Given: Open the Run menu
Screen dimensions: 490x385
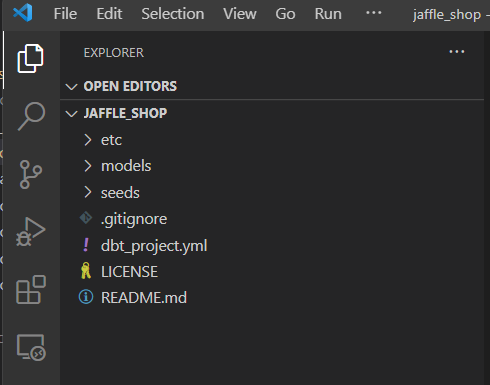Looking at the screenshot, I should coord(328,14).
